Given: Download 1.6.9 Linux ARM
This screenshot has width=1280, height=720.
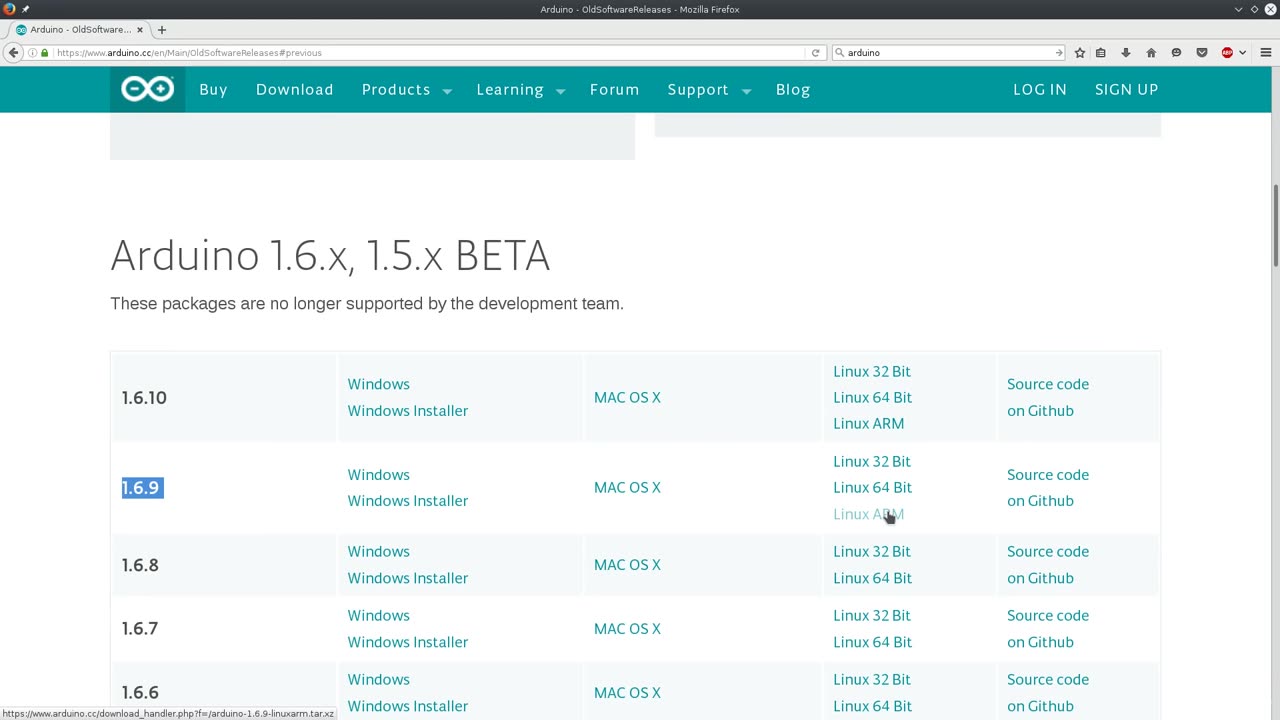Looking at the screenshot, I should point(868,514).
